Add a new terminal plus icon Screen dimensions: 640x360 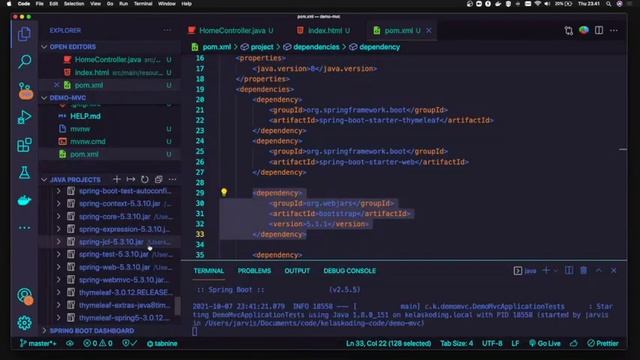coord(545,270)
